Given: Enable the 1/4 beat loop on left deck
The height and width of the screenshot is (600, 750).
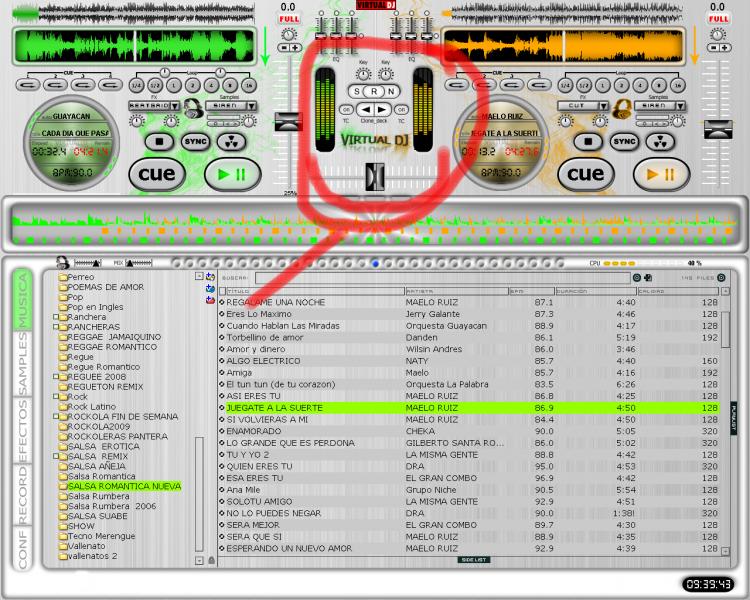Looking at the screenshot, I should click(x=136, y=86).
